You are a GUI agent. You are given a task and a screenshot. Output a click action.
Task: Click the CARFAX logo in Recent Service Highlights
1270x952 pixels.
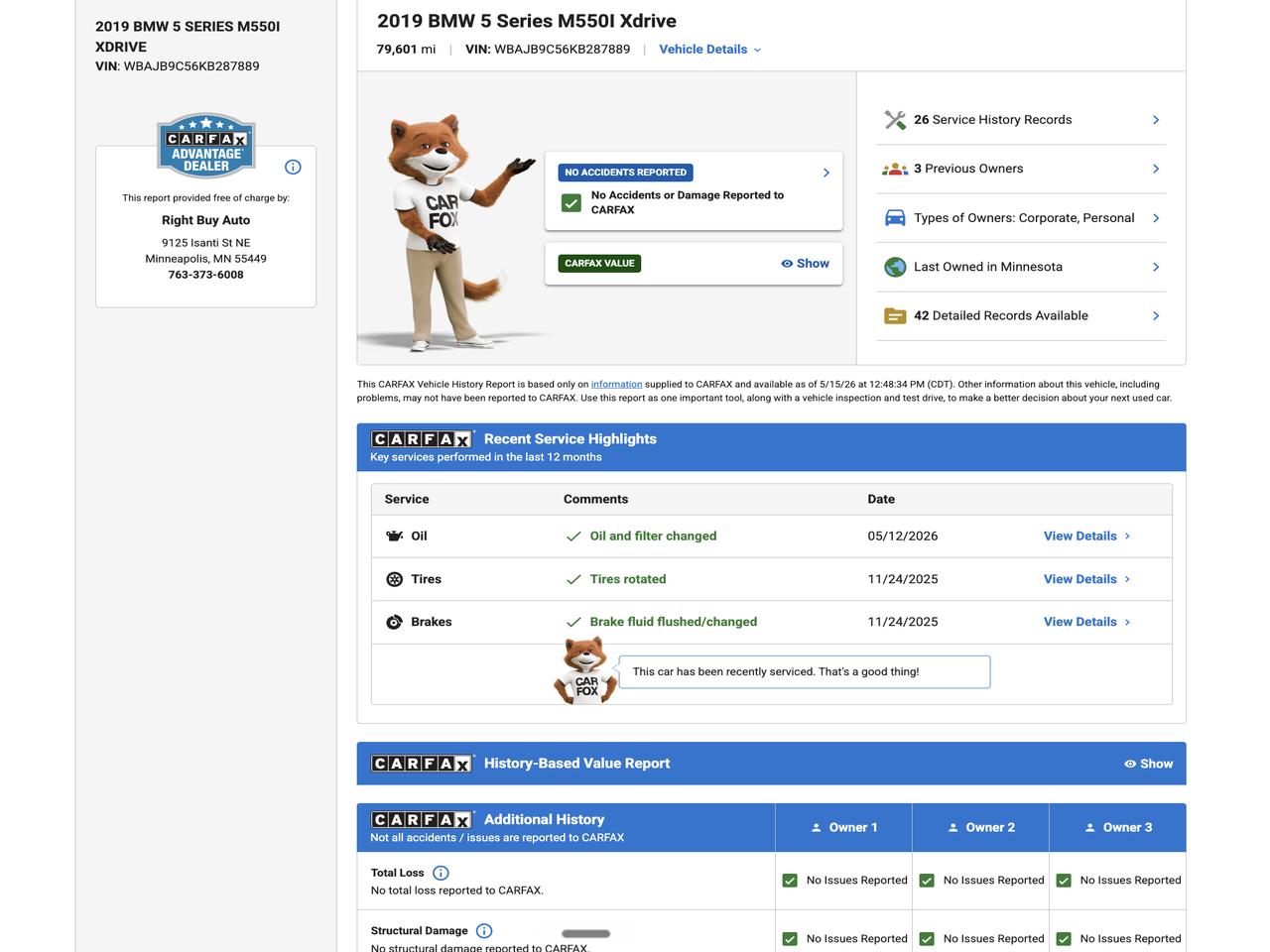[423, 439]
